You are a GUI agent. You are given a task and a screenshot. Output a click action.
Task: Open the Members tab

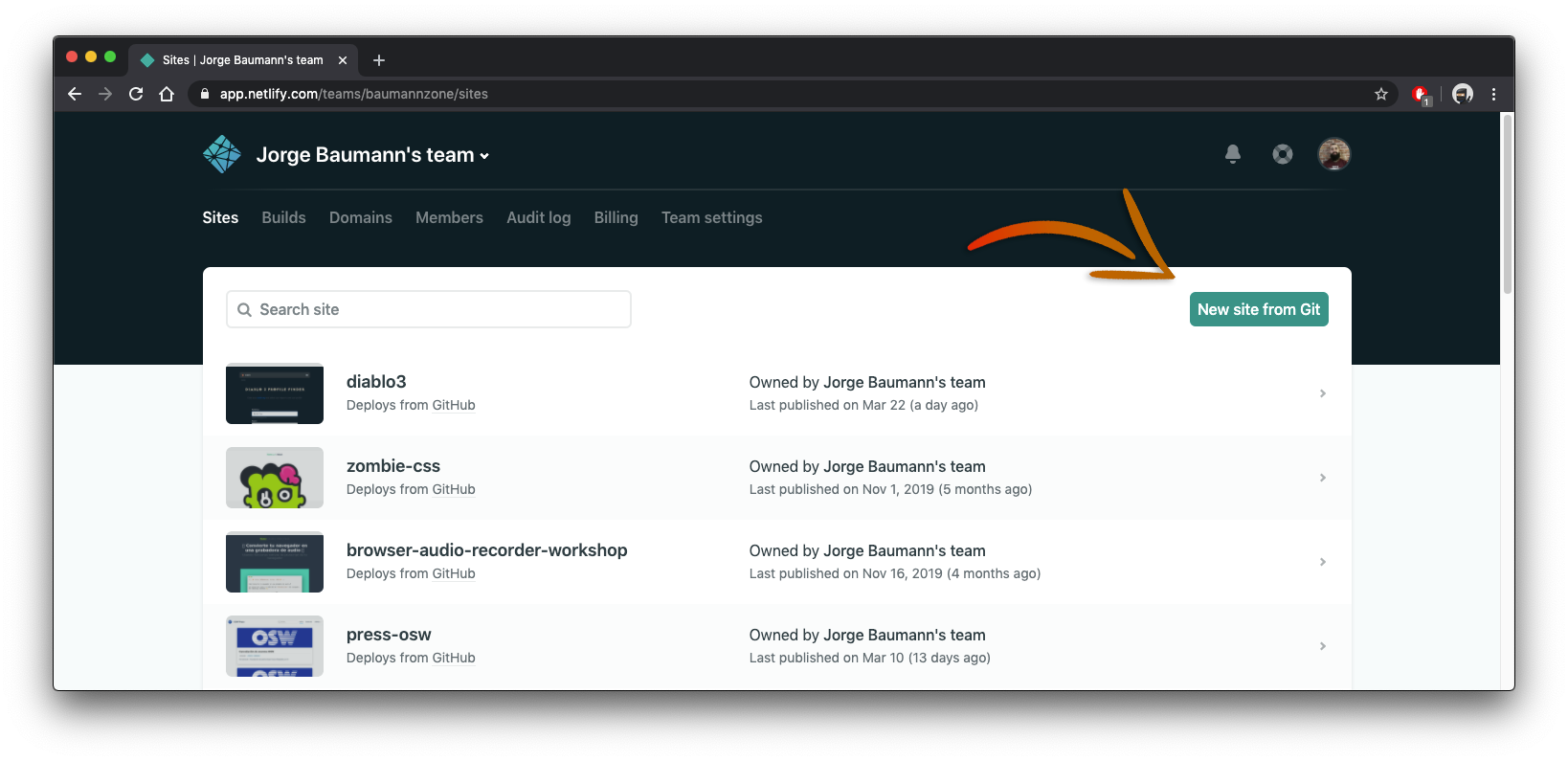coord(449,217)
